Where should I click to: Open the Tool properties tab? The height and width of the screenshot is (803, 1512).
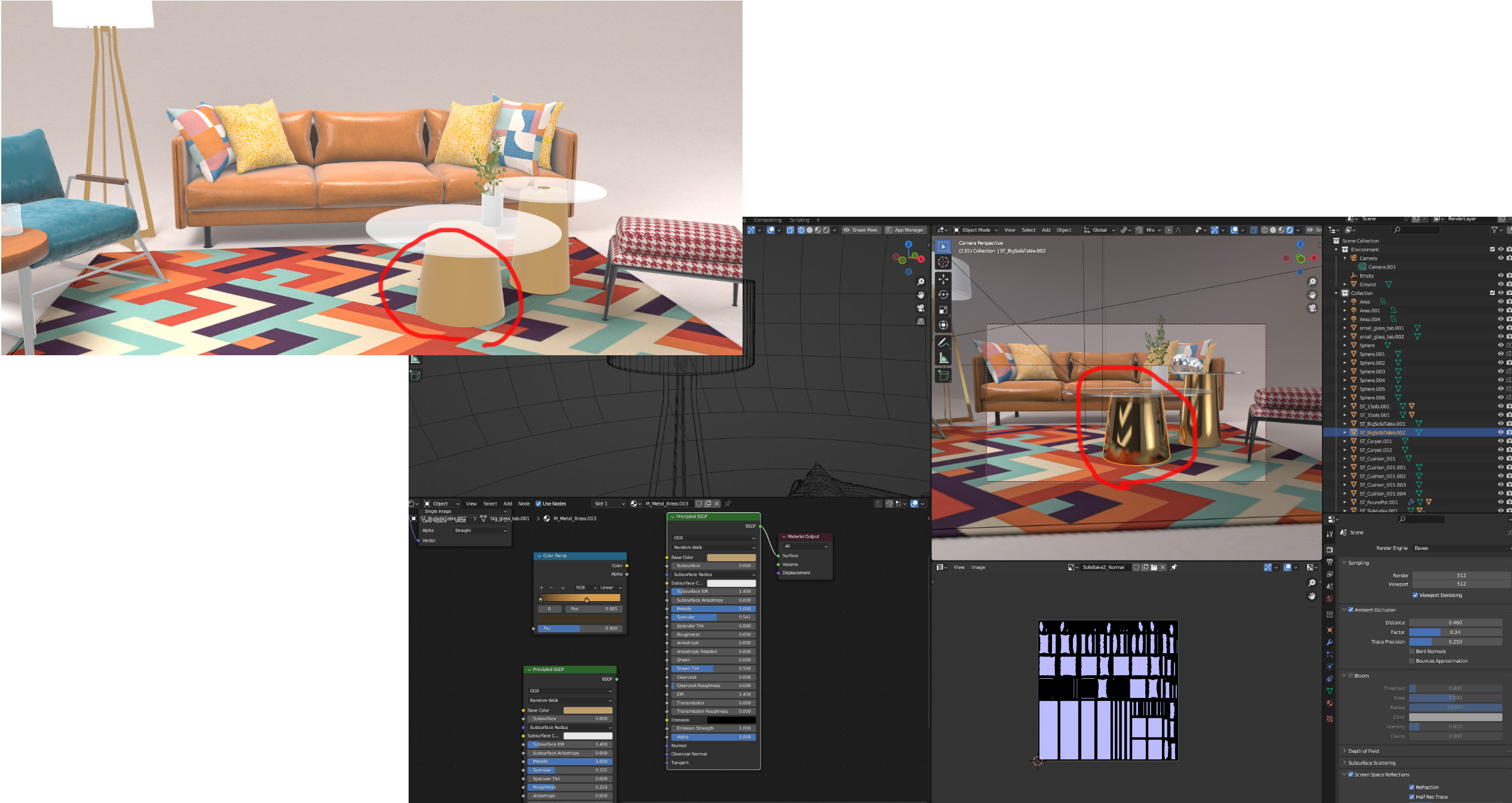tap(1330, 534)
